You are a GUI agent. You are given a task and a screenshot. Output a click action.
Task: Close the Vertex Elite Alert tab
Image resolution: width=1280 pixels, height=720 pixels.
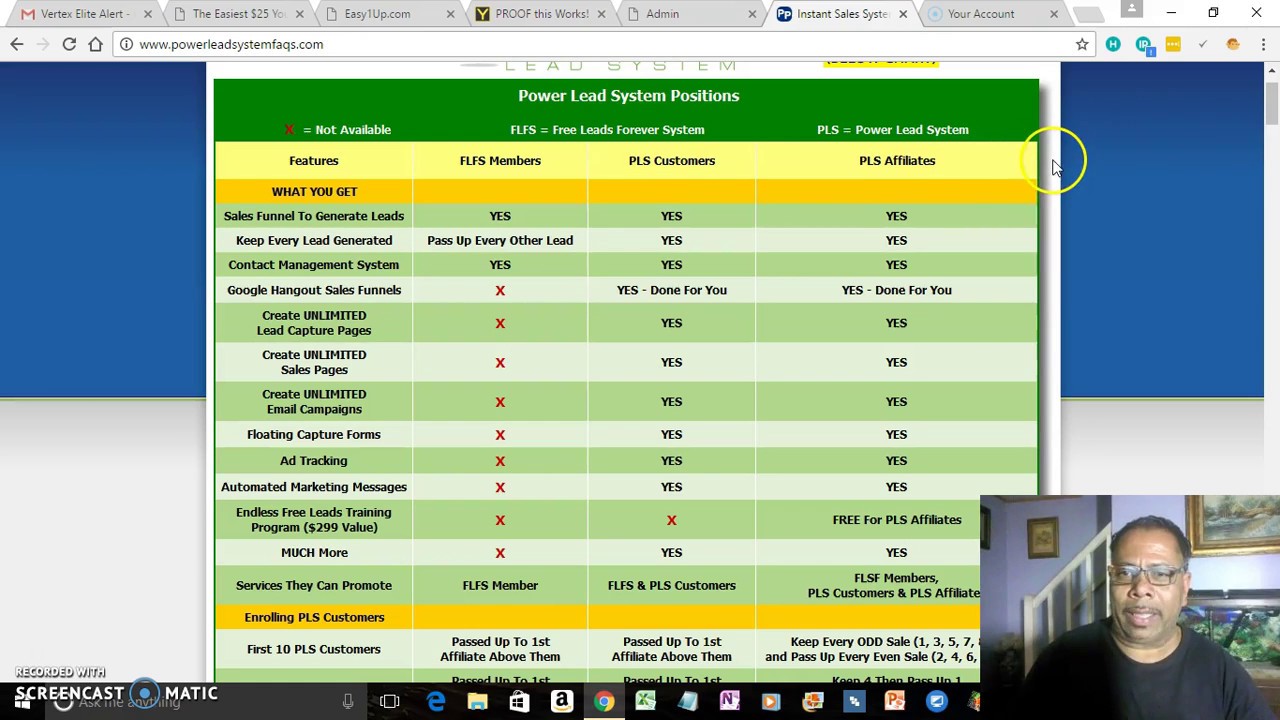(148, 14)
